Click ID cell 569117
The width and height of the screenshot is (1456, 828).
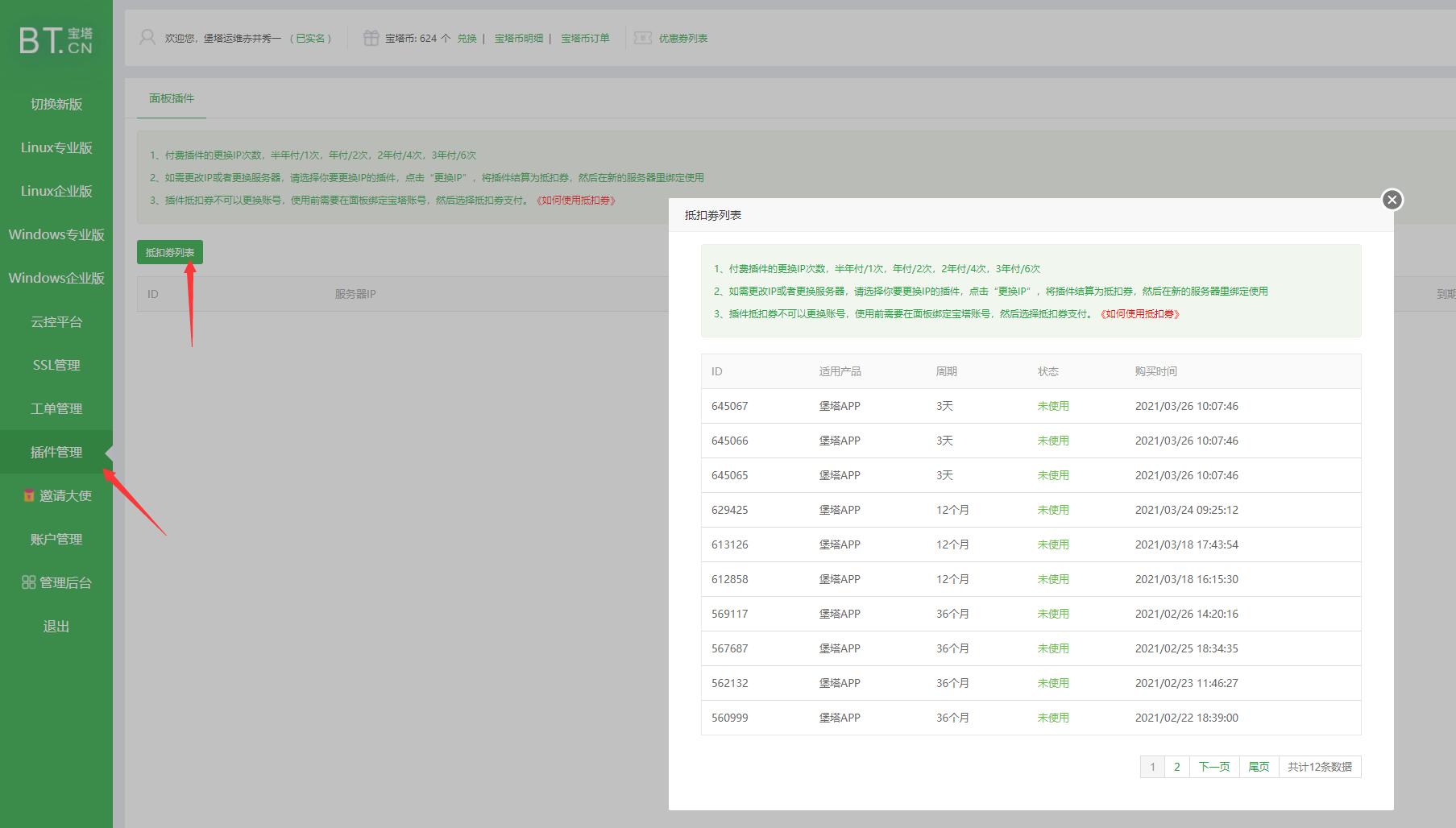click(730, 614)
